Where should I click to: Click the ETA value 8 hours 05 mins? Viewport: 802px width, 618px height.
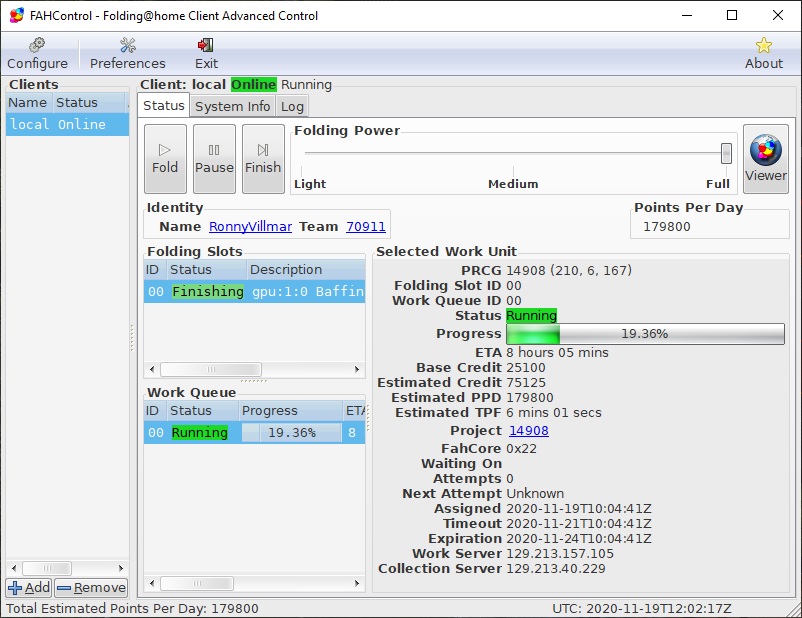coord(558,352)
